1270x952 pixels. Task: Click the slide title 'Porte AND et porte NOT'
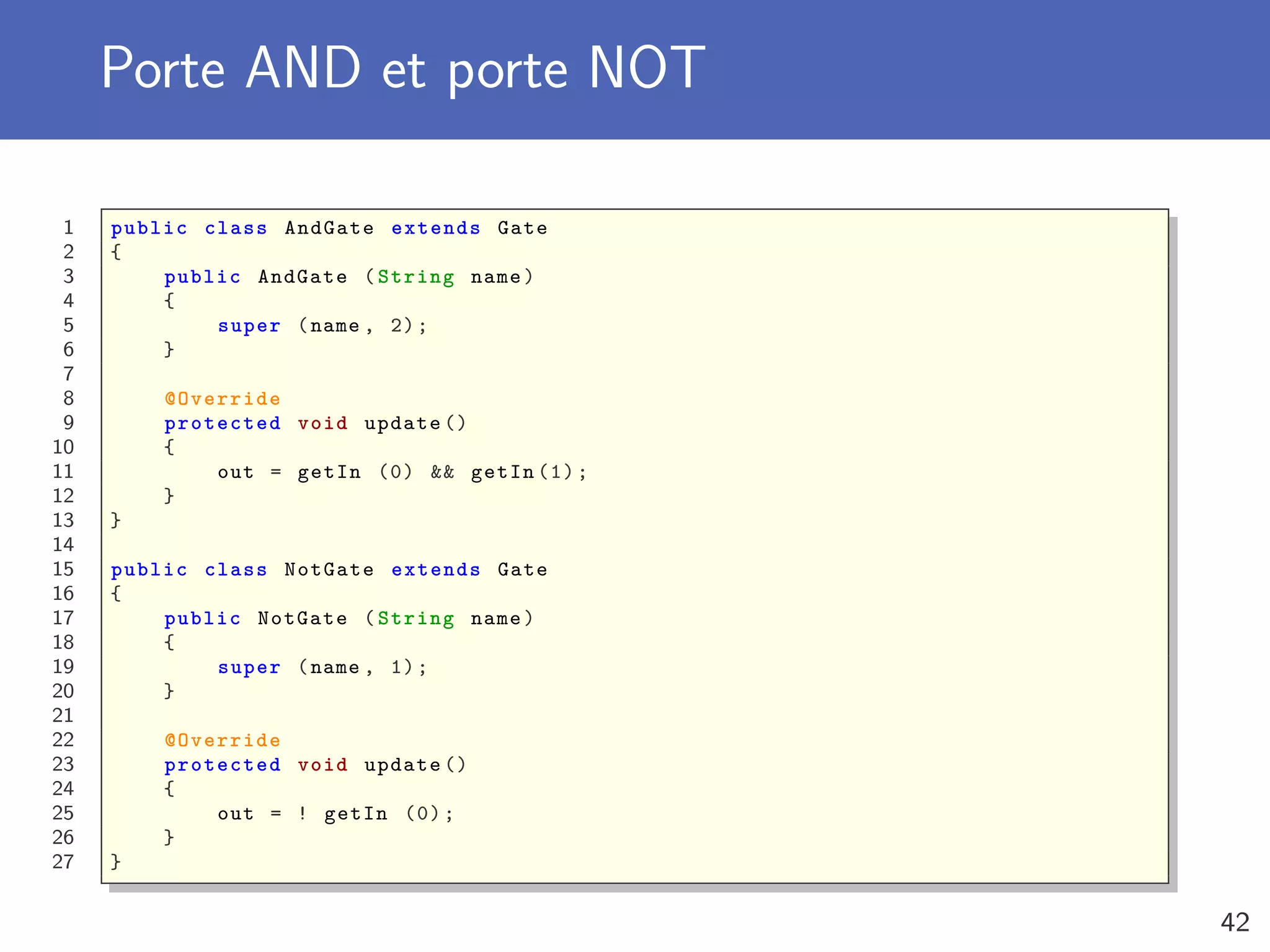pos(403,68)
